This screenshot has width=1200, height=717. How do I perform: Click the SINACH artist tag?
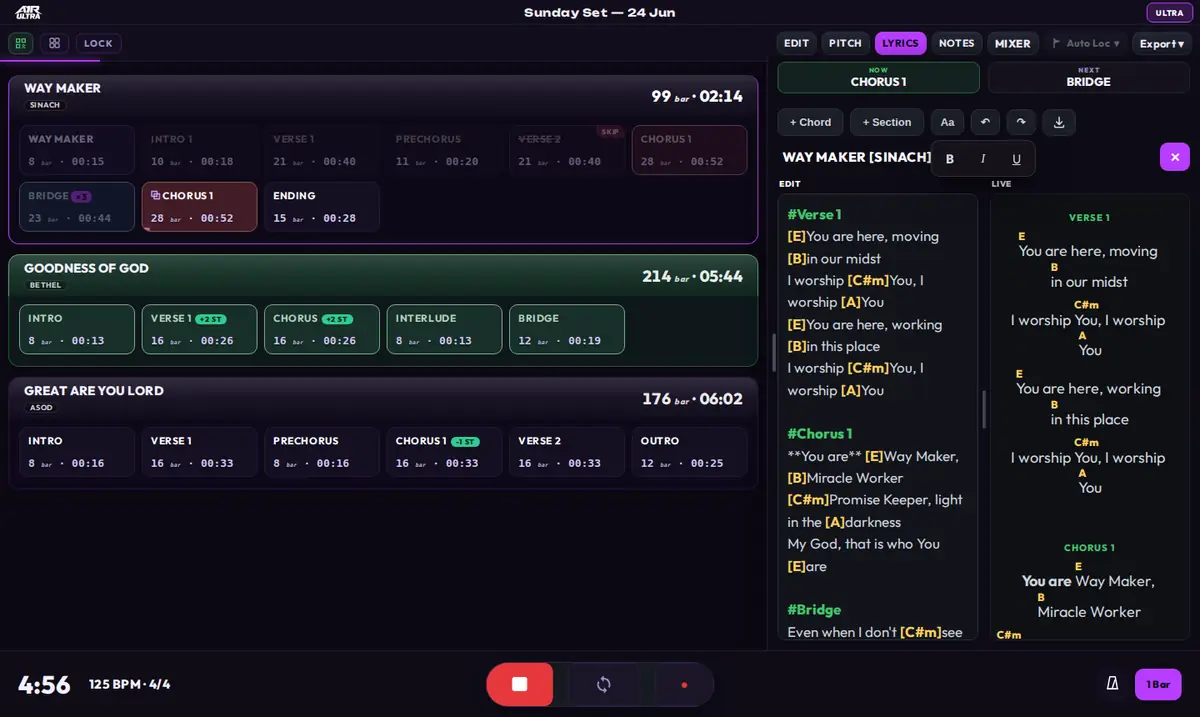(x=45, y=105)
